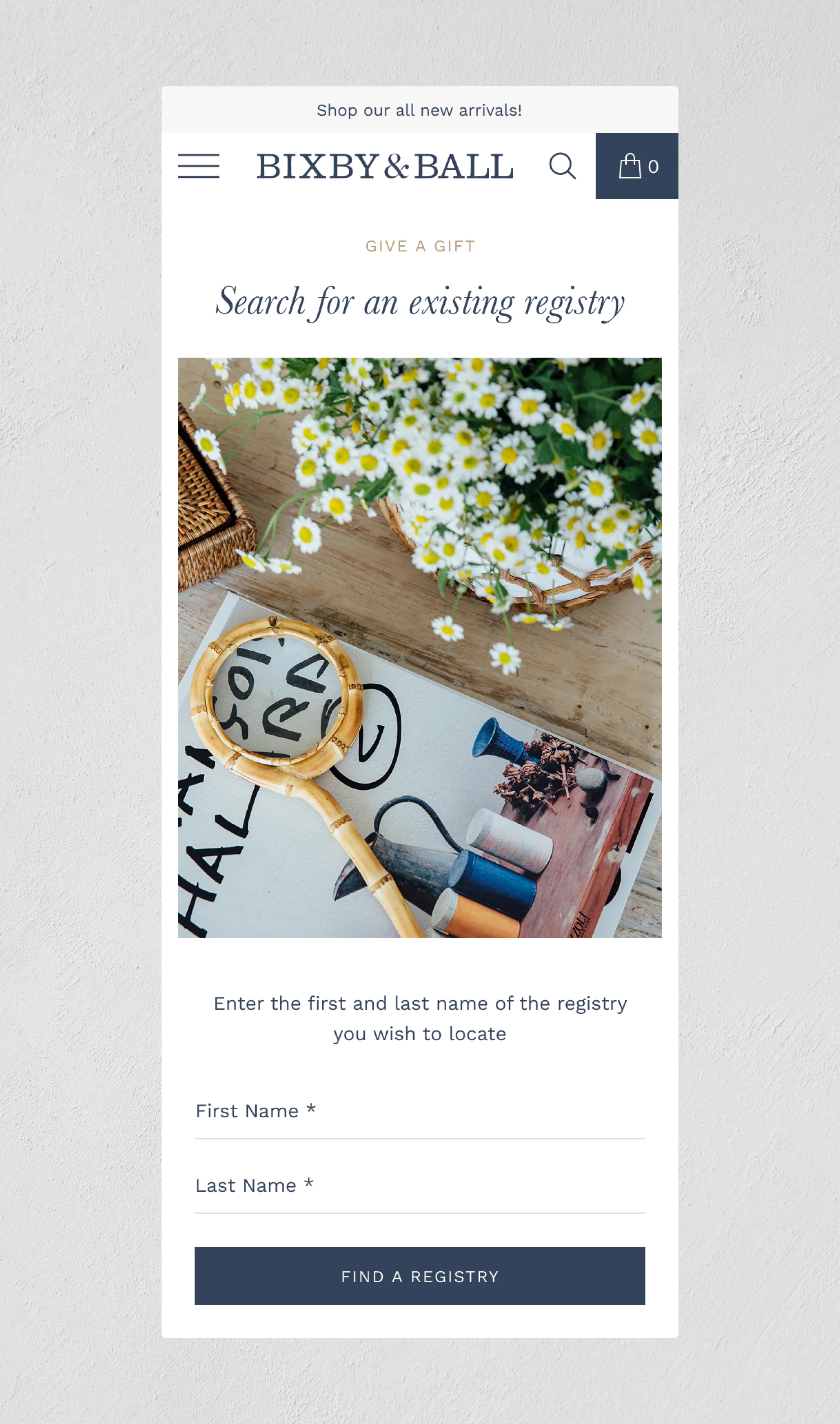Click the 'Give a Gift' label

point(420,246)
